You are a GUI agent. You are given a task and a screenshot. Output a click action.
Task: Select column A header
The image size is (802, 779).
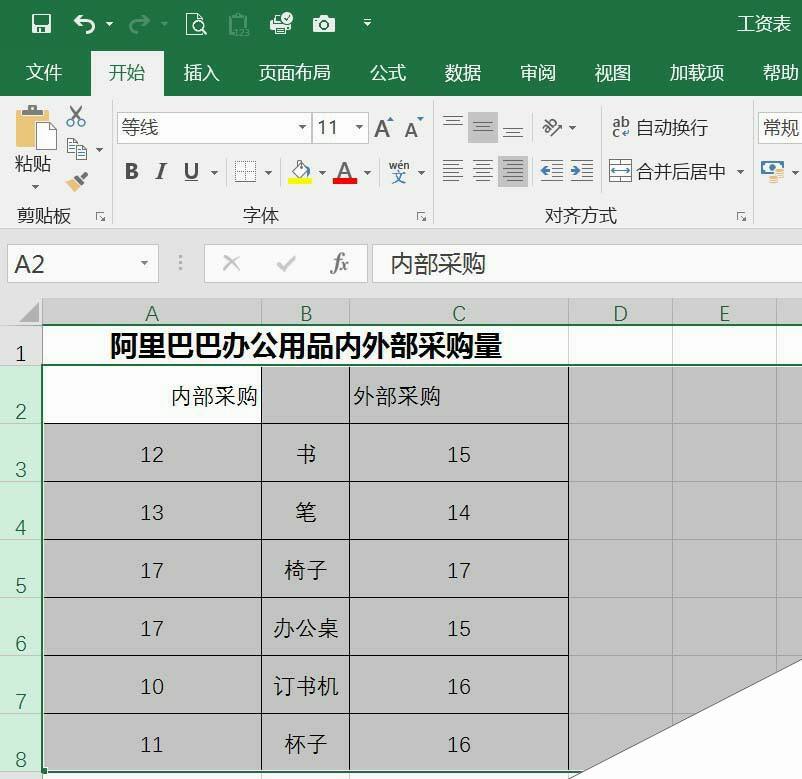pyautogui.click(x=152, y=313)
